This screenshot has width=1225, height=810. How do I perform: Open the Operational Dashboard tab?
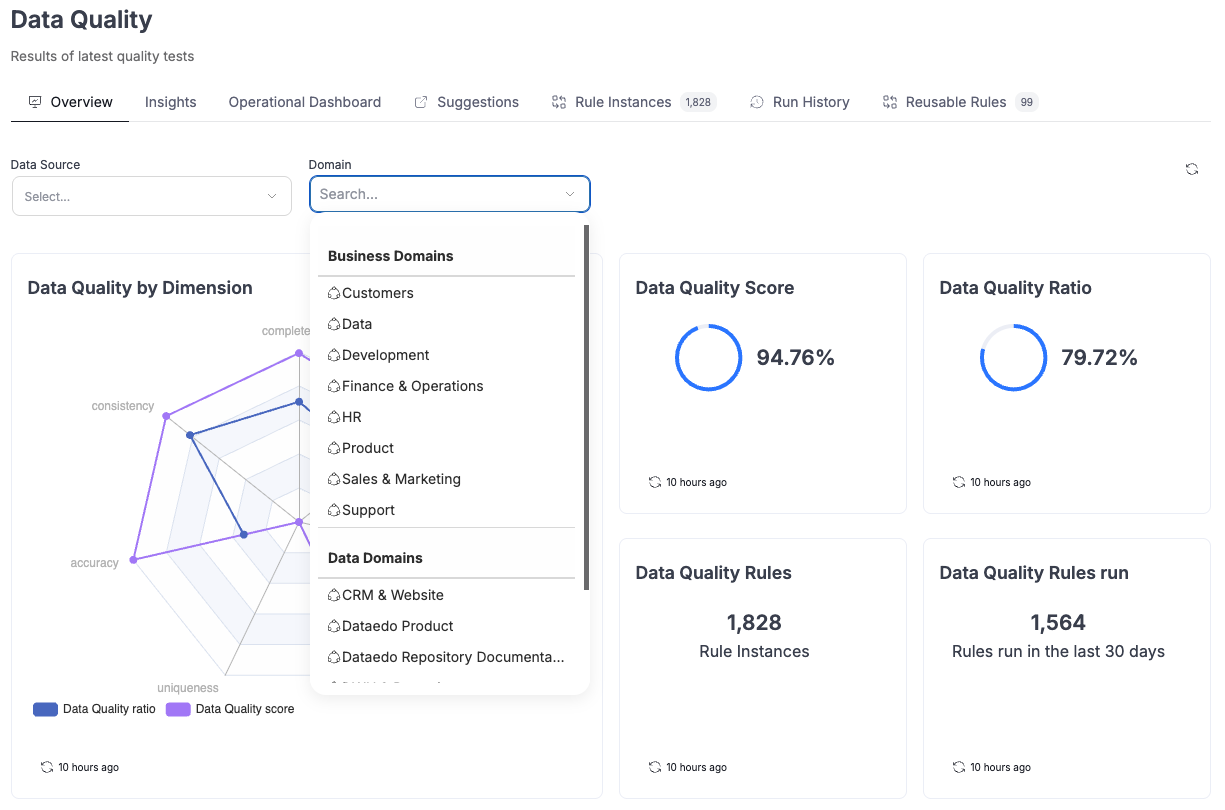coord(305,102)
